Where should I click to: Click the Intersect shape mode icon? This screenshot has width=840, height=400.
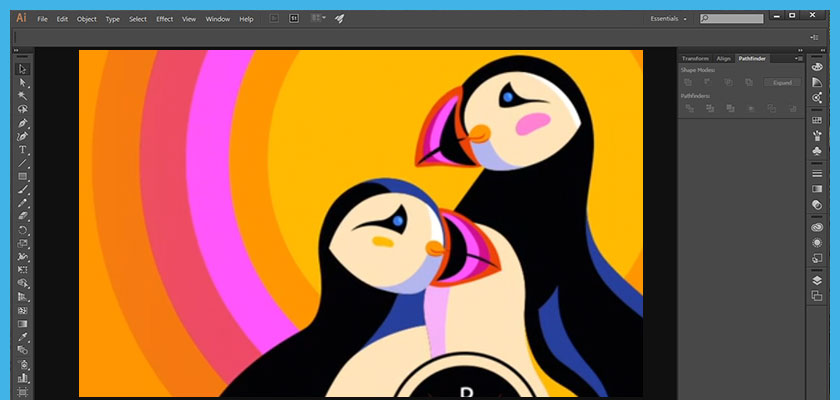click(x=728, y=82)
